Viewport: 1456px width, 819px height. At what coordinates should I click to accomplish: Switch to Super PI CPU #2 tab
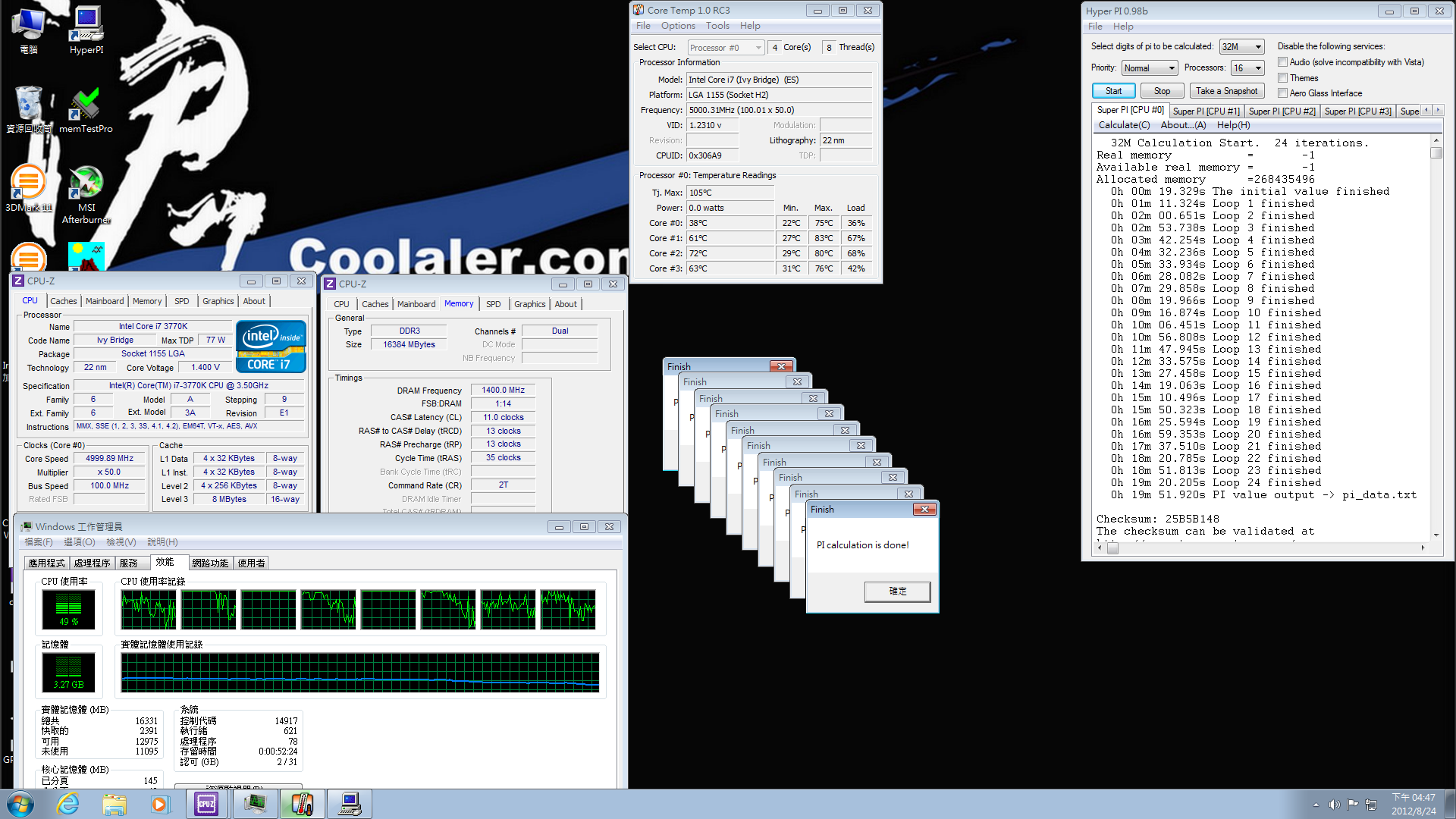tap(1282, 111)
